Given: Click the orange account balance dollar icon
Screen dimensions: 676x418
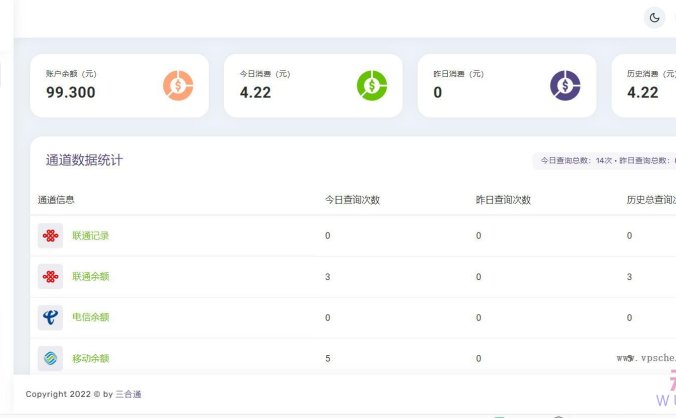Looking at the screenshot, I should tap(178, 86).
